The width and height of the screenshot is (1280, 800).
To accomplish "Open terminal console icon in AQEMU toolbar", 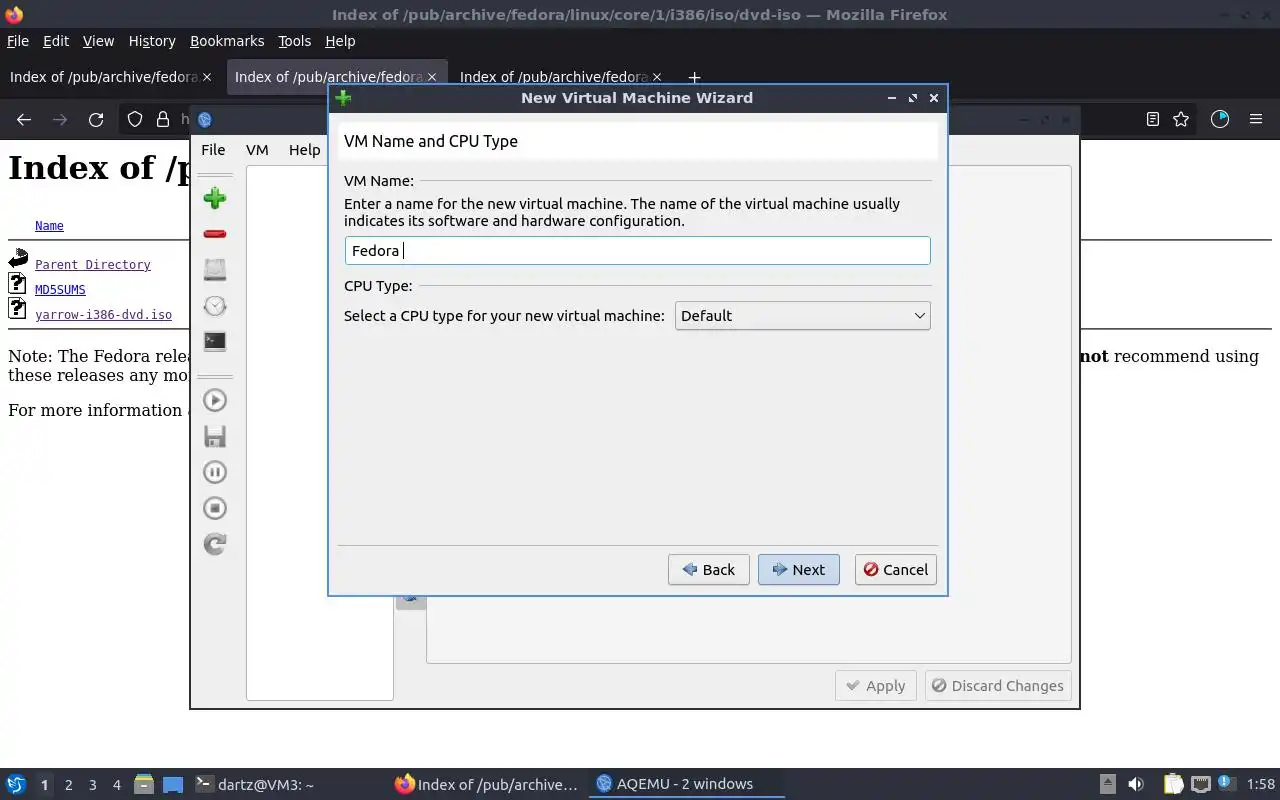I will pos(214,341).
